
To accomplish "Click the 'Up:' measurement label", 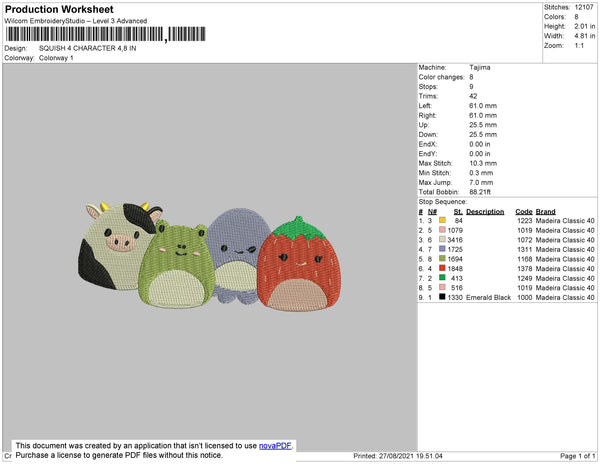I will [x=424, y=125].
